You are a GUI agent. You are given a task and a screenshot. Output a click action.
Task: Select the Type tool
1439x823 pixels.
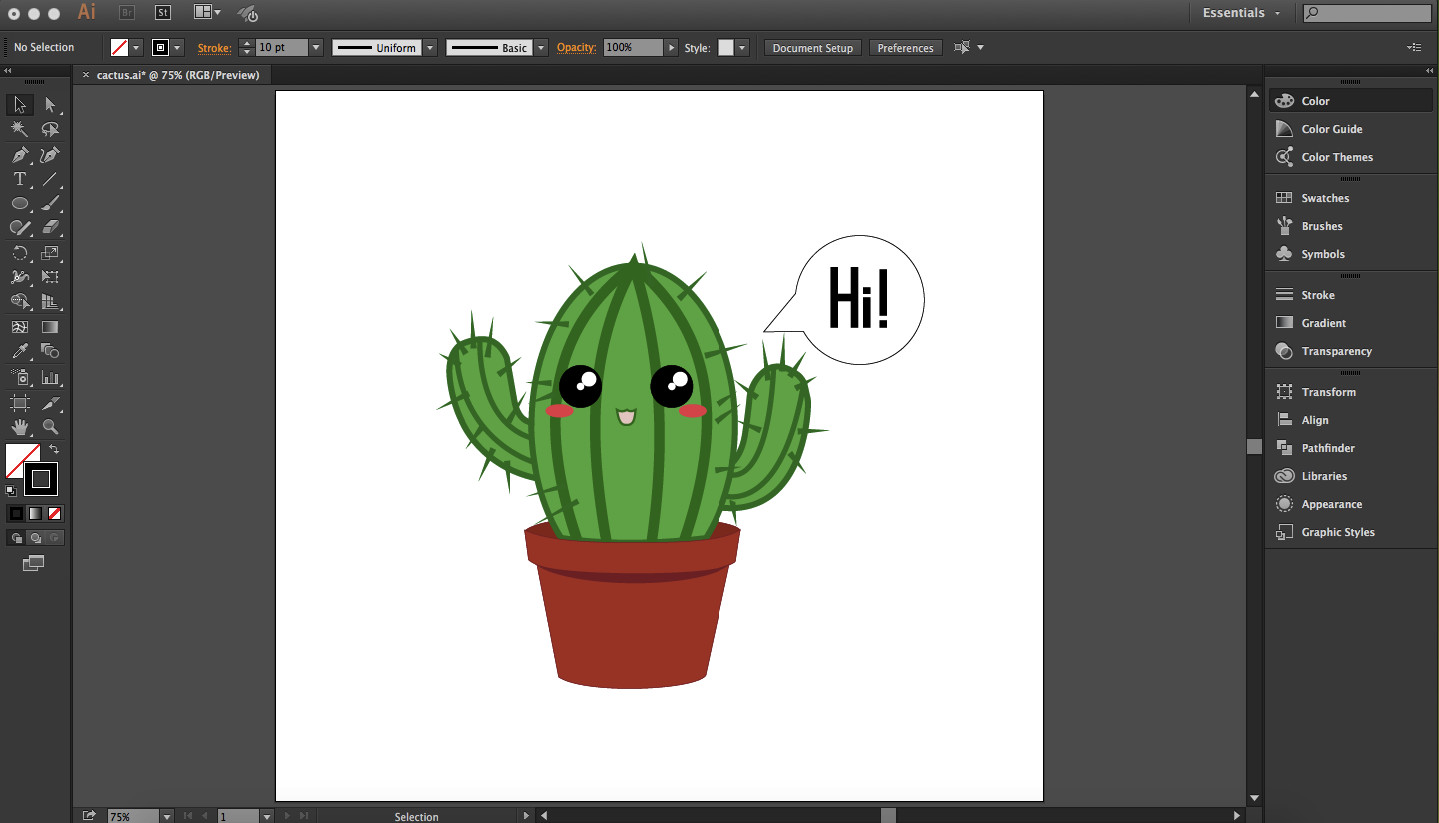pyautogui.click(x=19, y=179)
